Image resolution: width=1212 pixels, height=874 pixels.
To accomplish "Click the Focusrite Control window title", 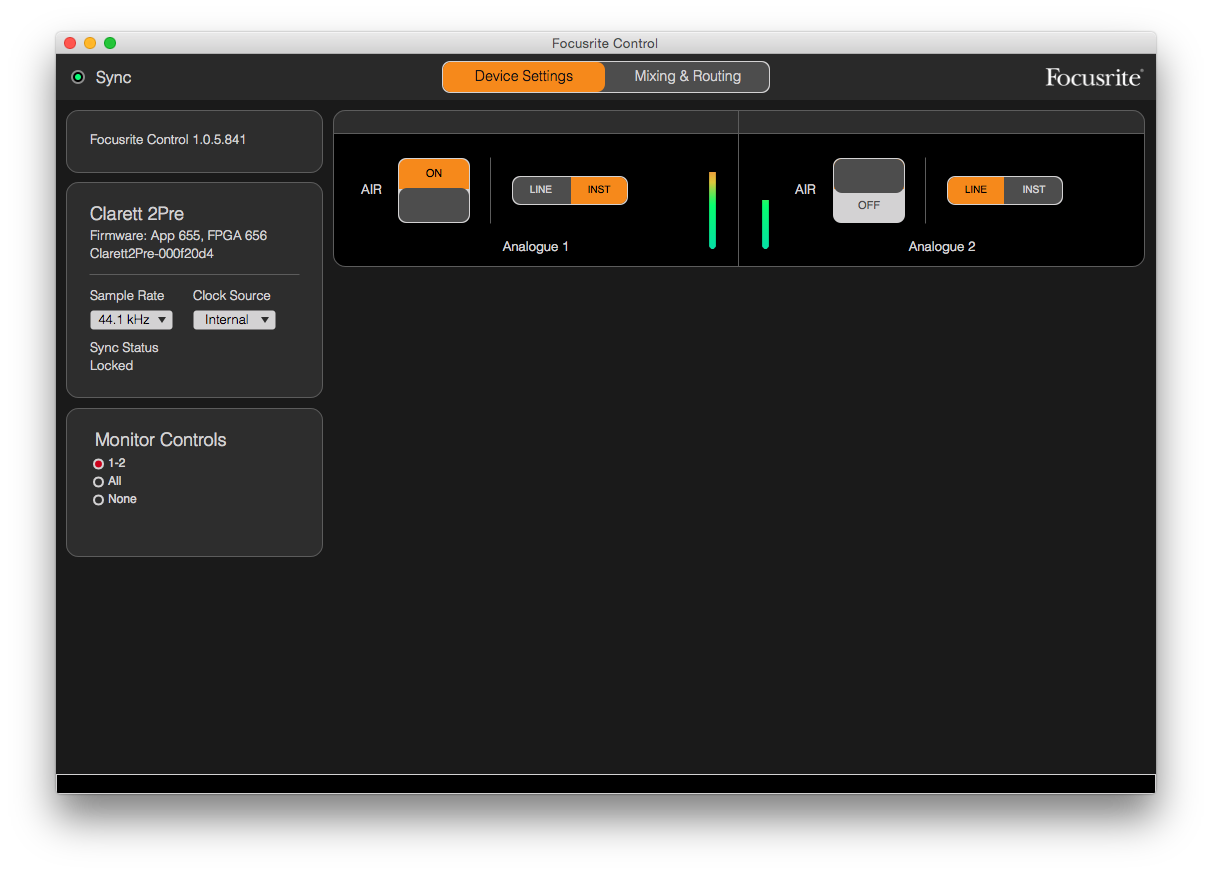I will tap(605, 43).
